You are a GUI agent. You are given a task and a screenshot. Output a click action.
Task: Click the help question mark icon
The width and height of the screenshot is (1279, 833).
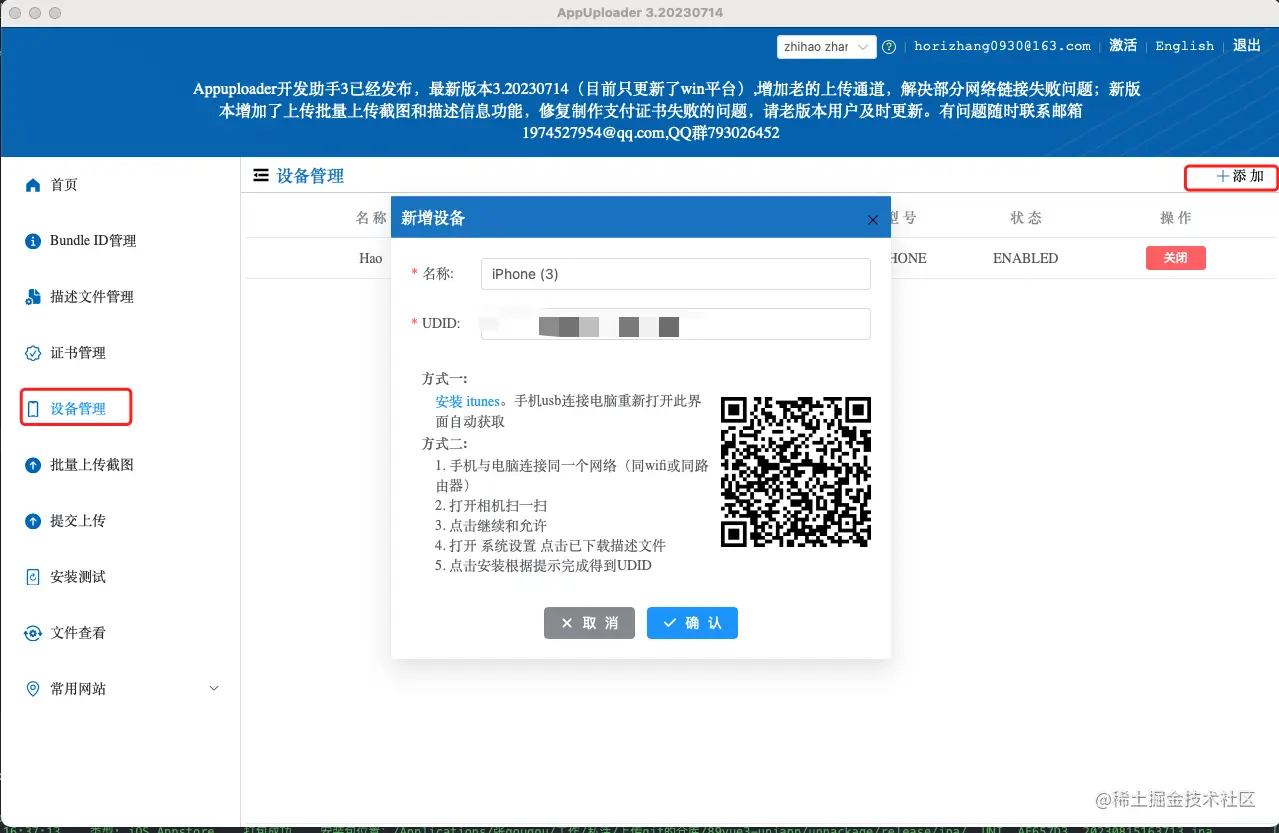(890, 46)
